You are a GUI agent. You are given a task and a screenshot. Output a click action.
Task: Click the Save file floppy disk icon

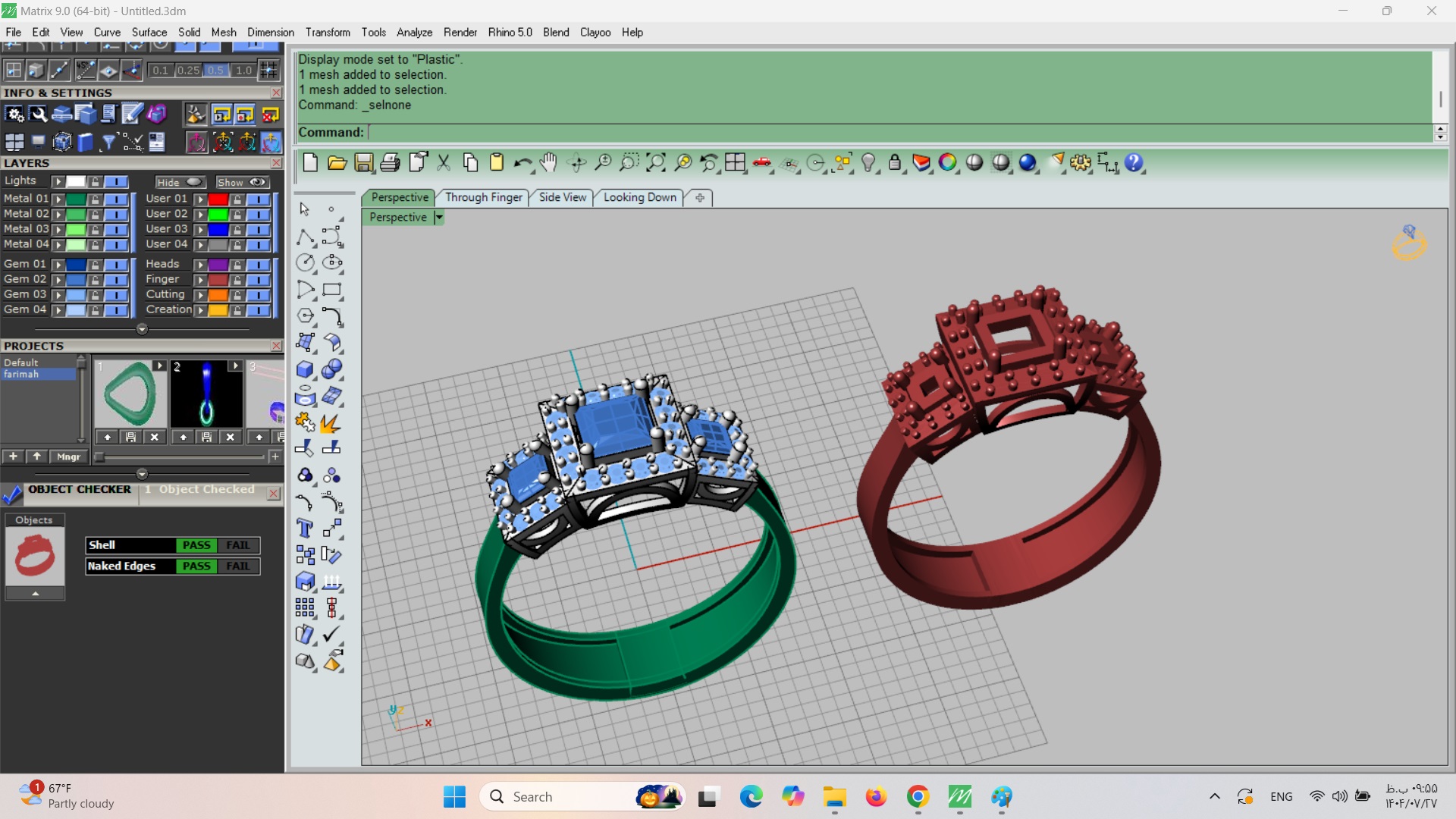click(363, 162)
